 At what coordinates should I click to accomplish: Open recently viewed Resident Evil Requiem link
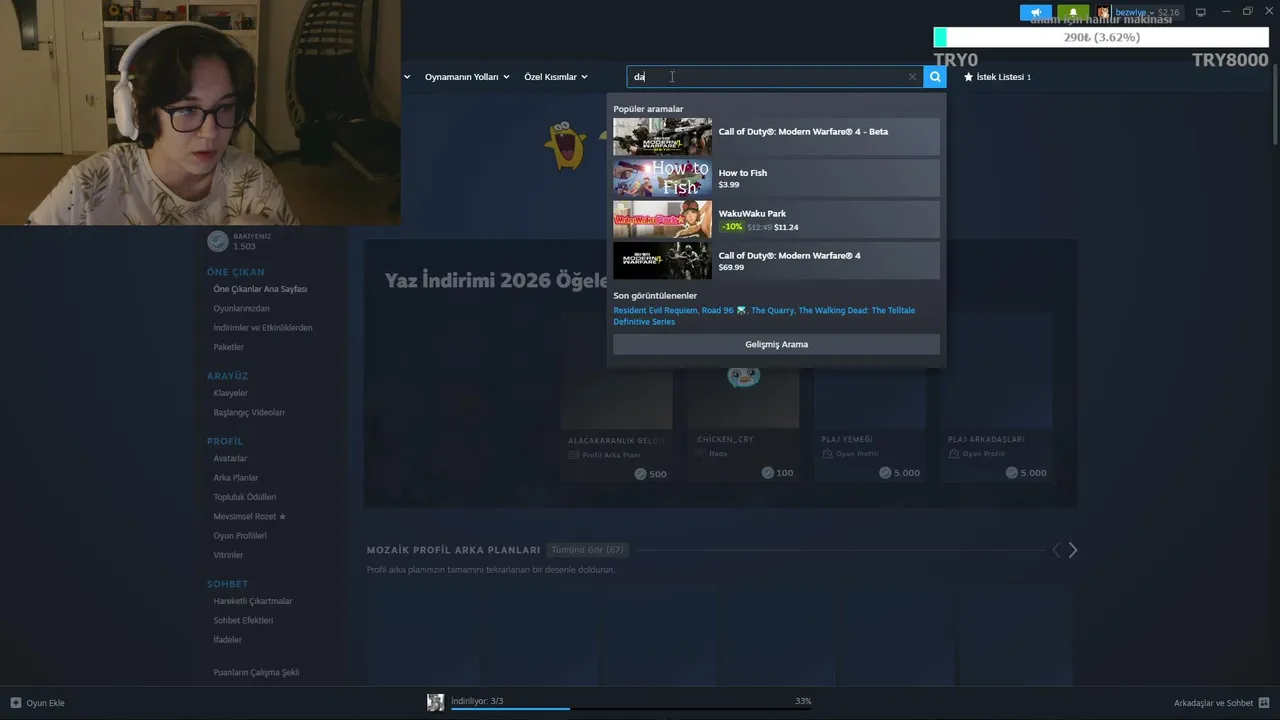pos(655,310)
